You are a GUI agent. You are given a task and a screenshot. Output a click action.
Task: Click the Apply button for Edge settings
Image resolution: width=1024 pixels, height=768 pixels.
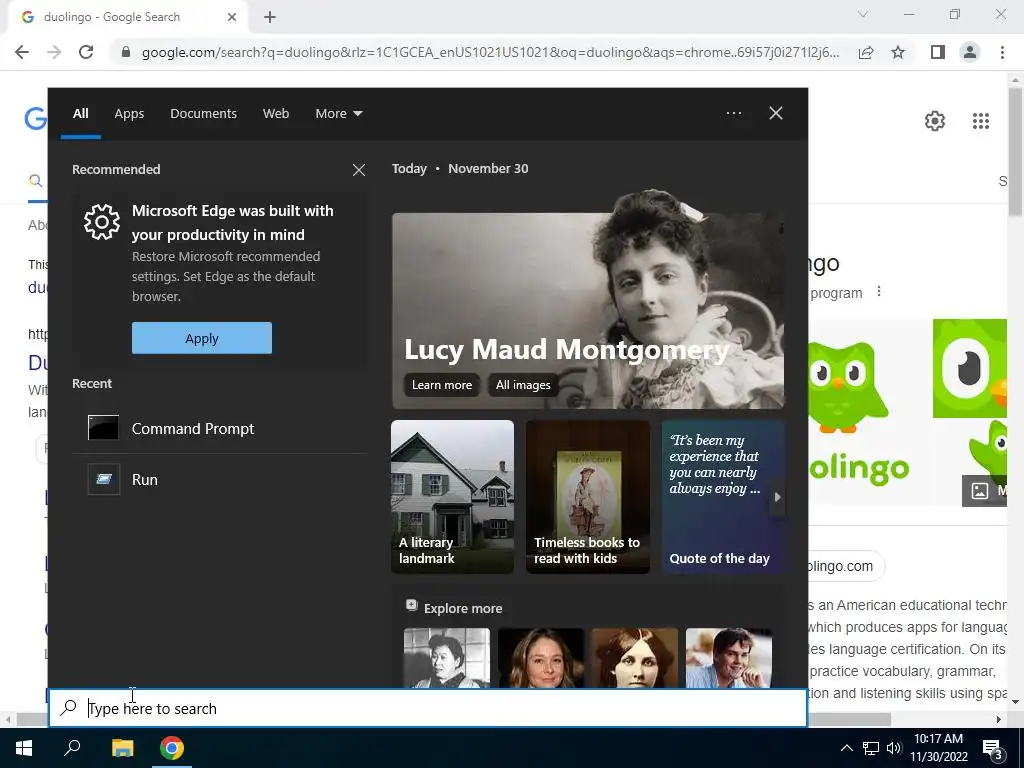[202, 338]
